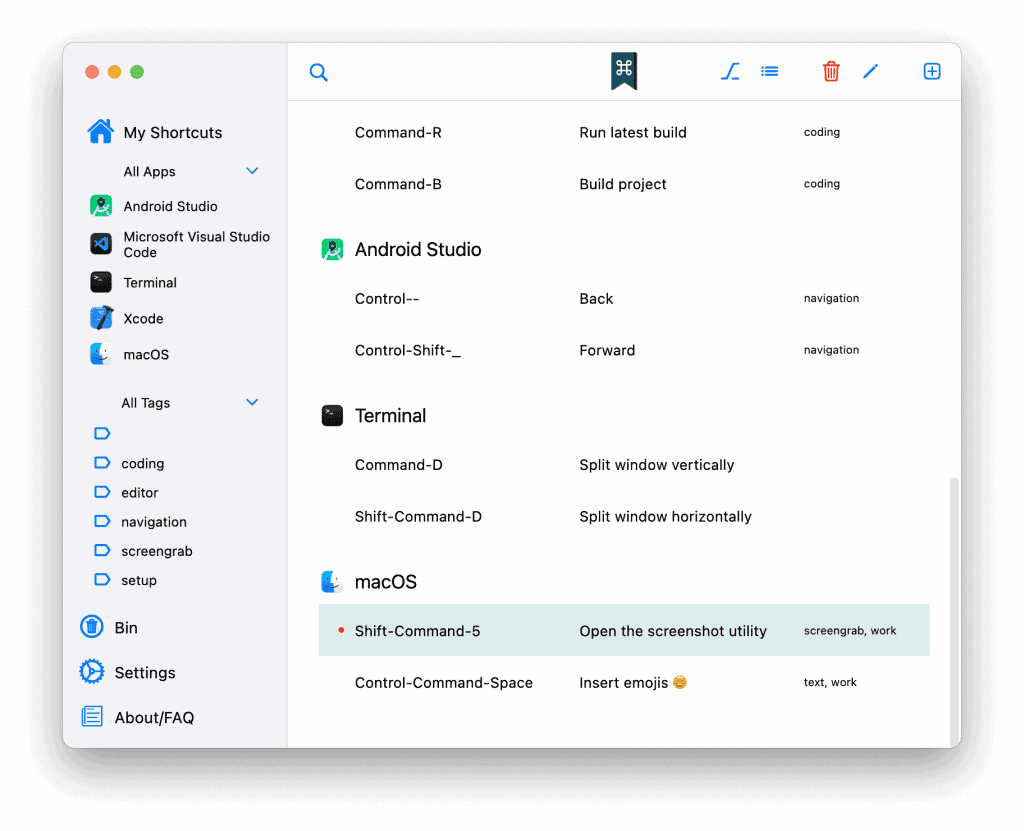Click the unnamed empty tag icon
This screenshot has height=831, width=1024.
pyautogui.click(x=102, y=433)
